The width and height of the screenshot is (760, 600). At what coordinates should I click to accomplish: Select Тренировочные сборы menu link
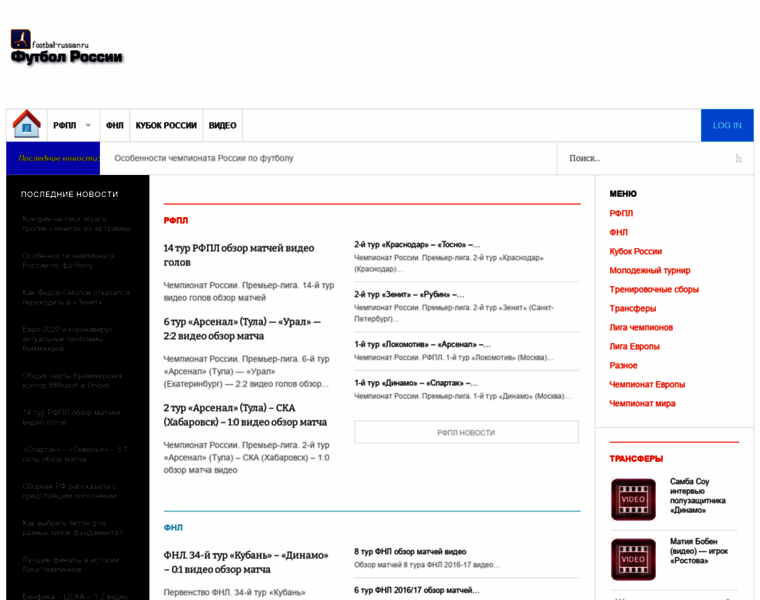point(654,289)
